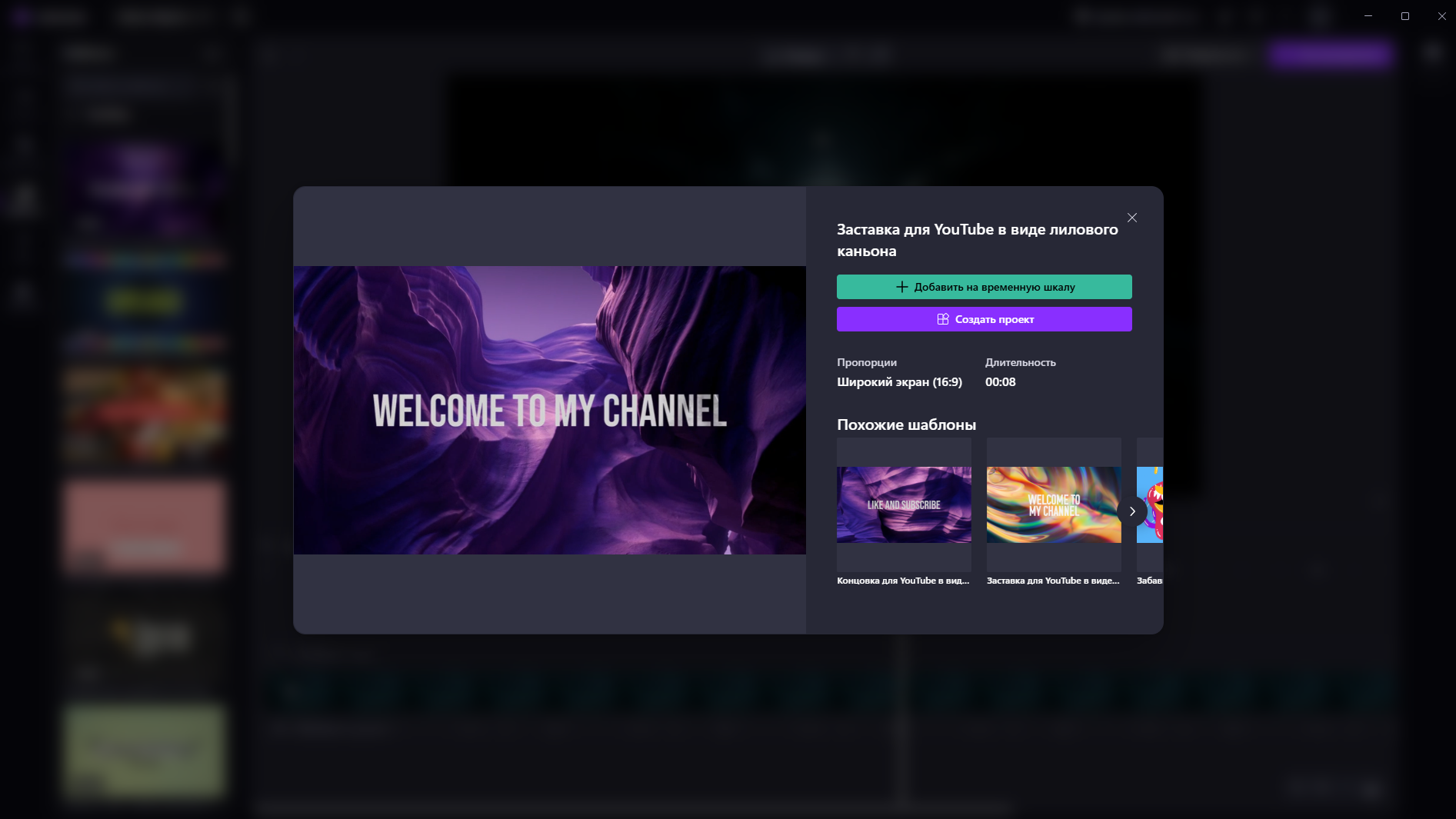Viewport: 1456px width, 819px height.
Task: Click the 'Пропорции' label
Action: (x=867, y=362)
